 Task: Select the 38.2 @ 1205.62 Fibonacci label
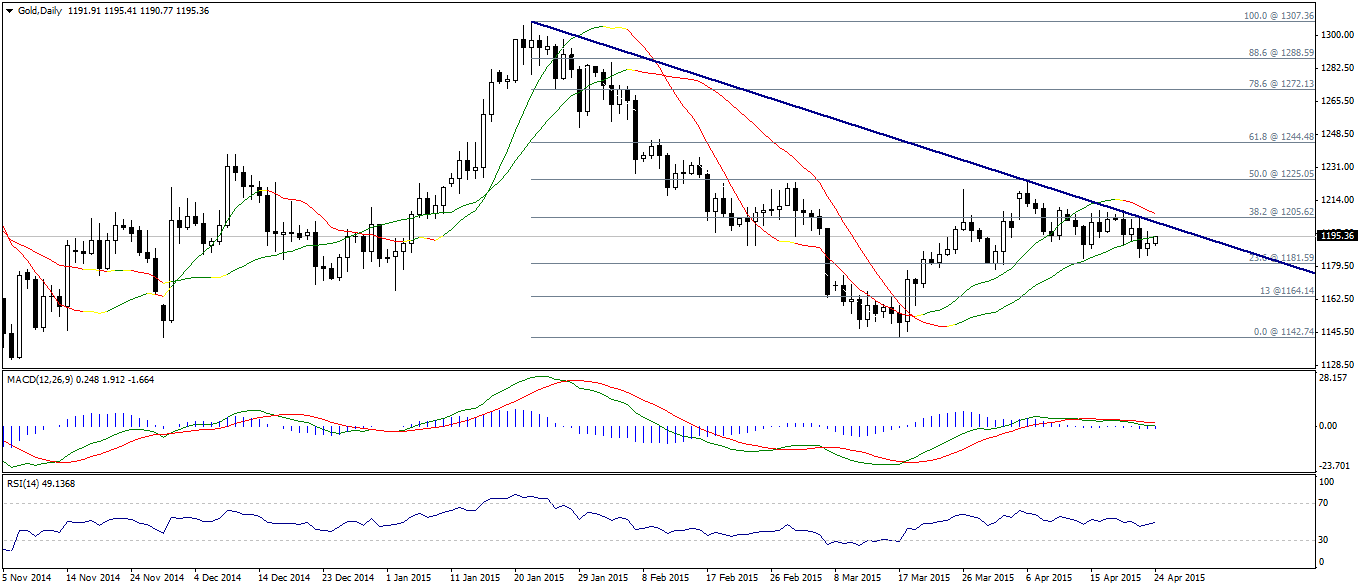coord(1279,212)
